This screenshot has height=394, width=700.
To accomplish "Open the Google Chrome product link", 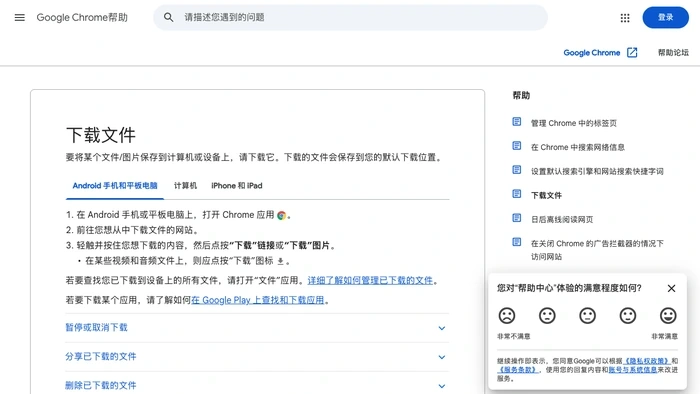I will pos(592,53).
